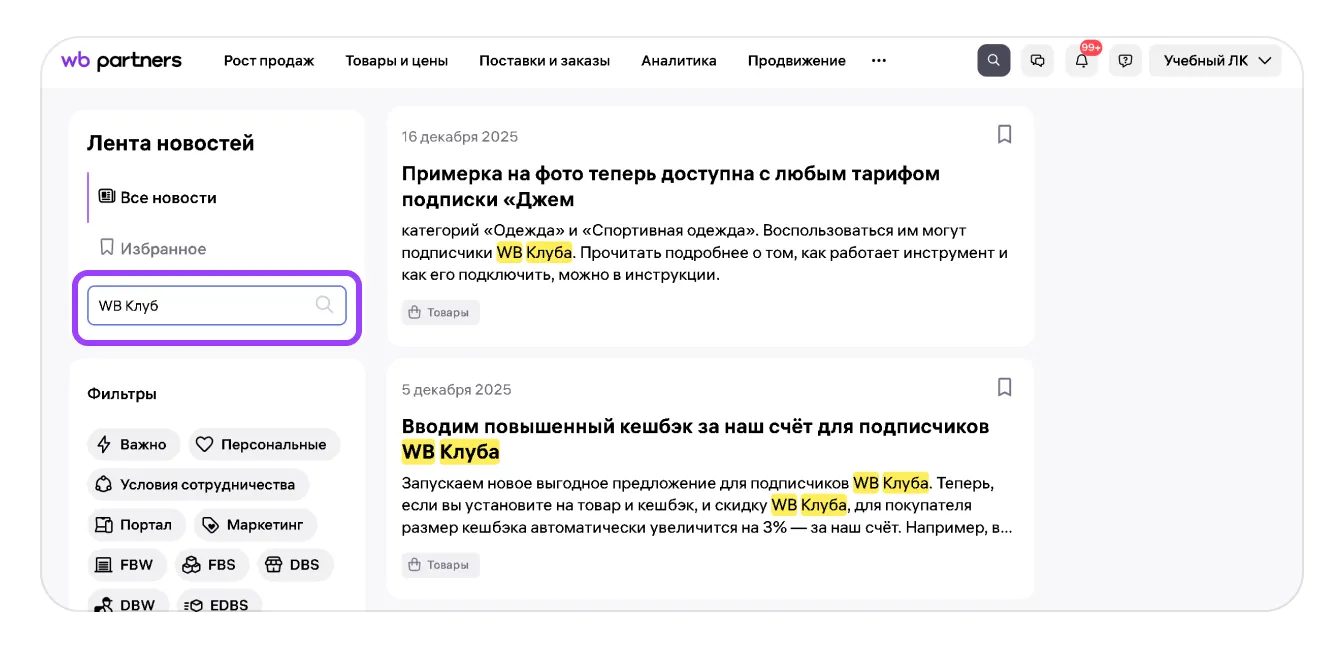The height and width of the screenshot is (648, 1344).
Task: Open the Товары и цены menu
Action: [396, 60]
